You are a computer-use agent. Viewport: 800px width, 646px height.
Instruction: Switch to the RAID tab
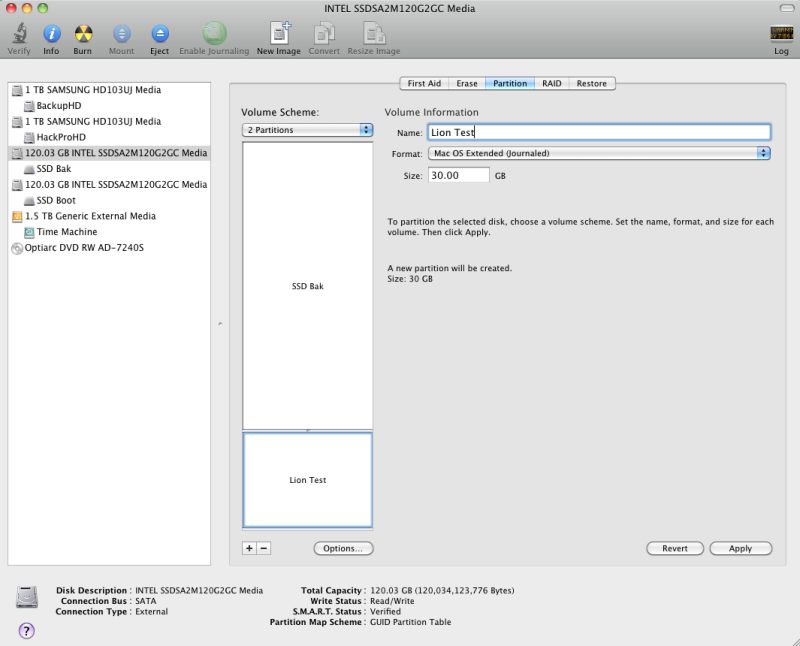552,84
